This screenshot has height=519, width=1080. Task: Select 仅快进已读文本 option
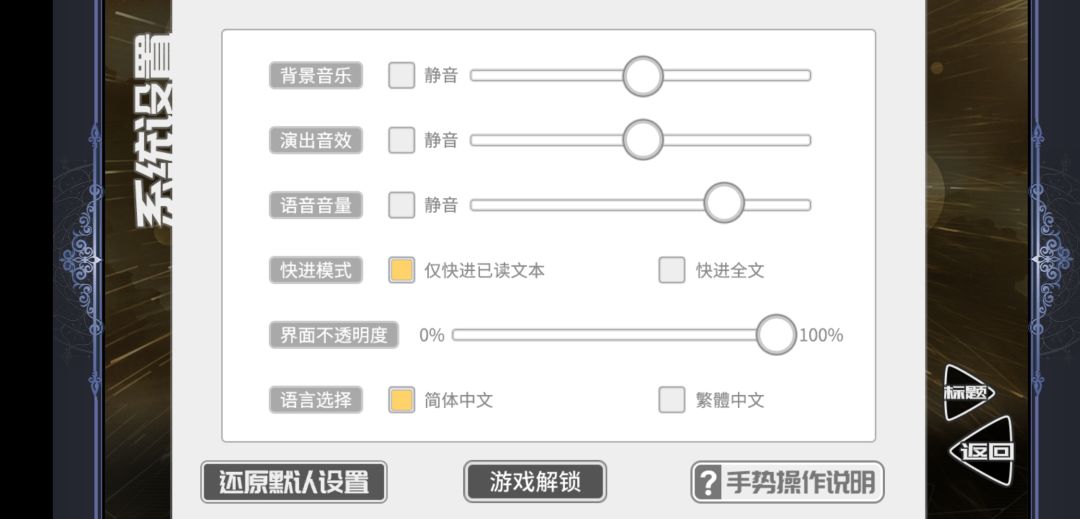coord(402,271)
